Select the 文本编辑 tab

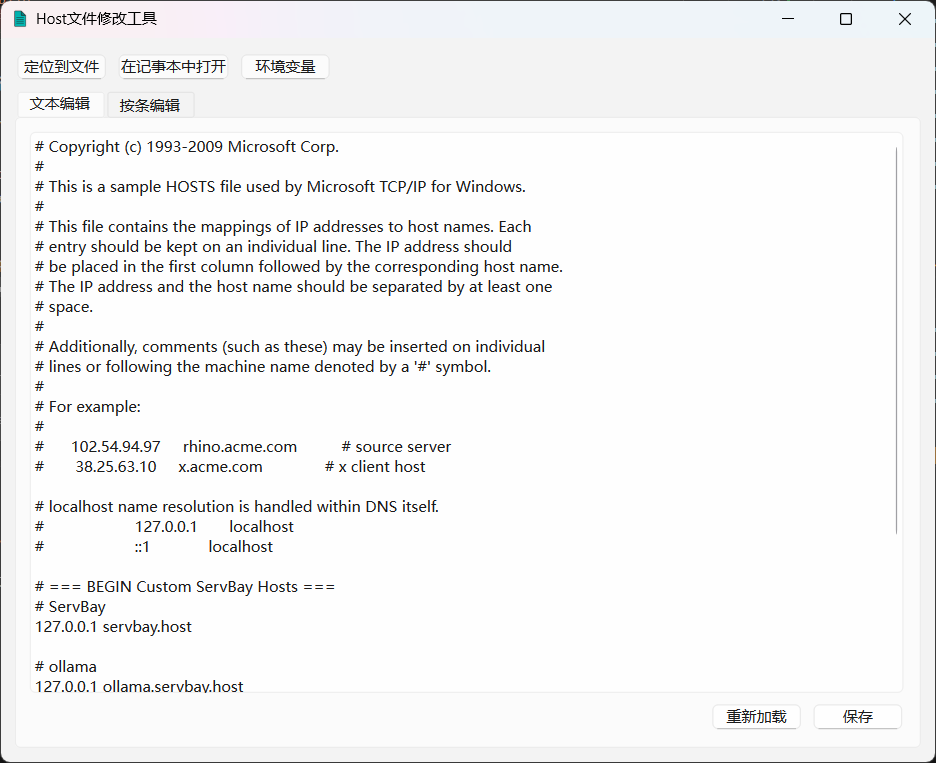[58, 103]
